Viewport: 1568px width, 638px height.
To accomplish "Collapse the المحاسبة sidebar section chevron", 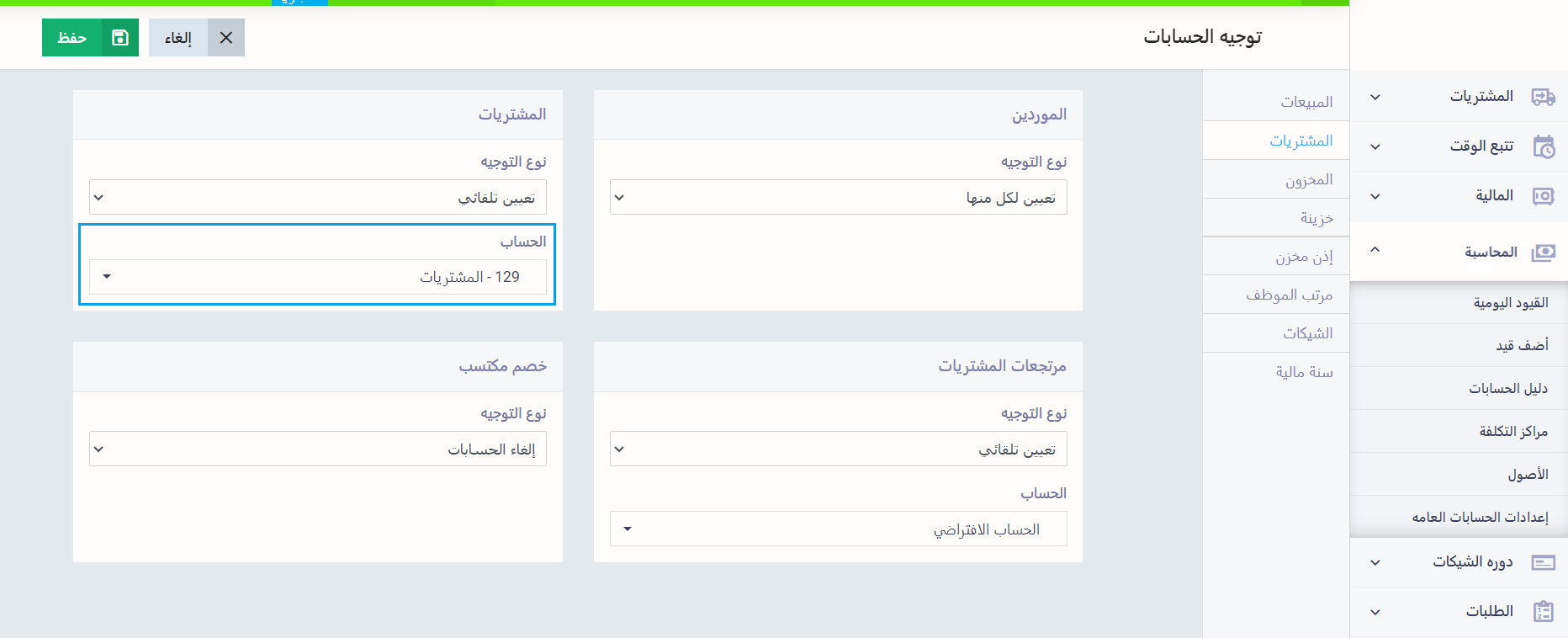I will coord(1375,250).
